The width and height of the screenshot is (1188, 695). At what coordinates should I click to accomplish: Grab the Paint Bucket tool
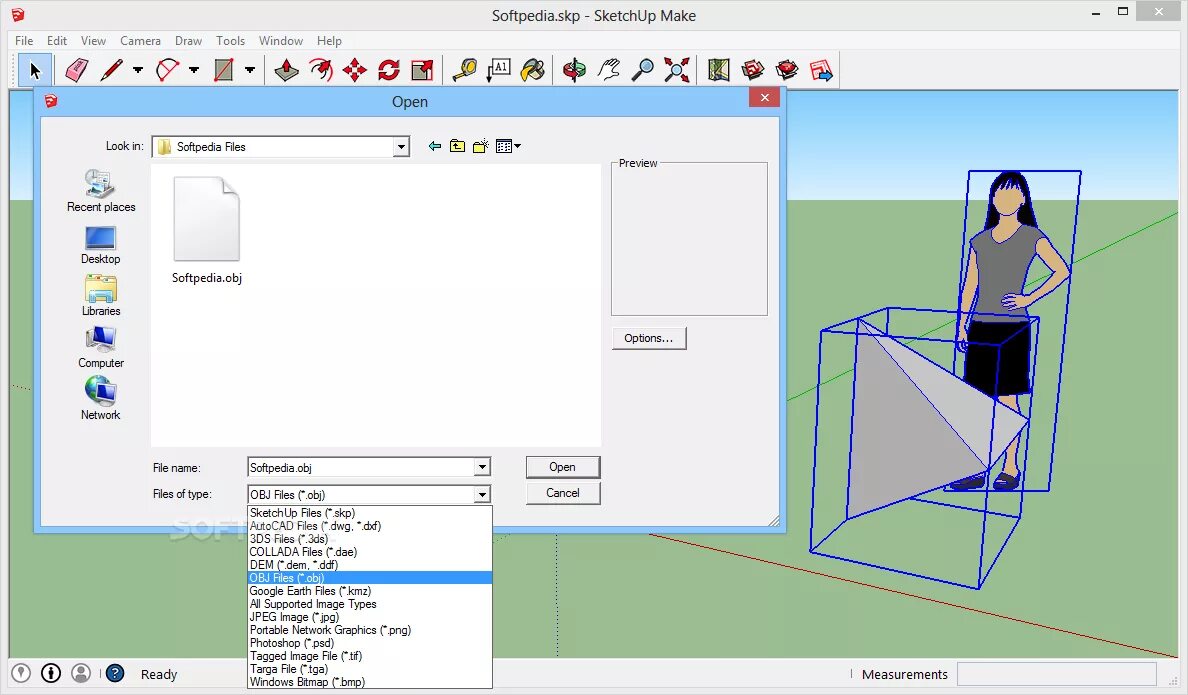533,70
